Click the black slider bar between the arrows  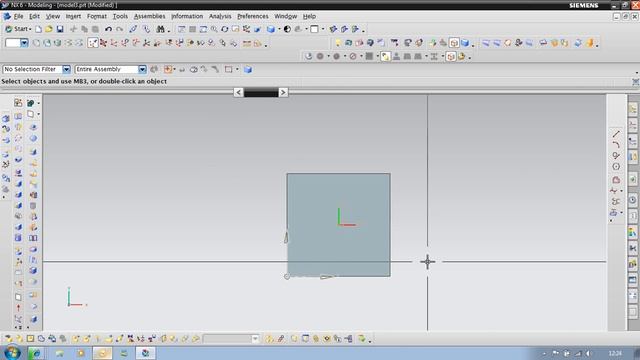[261, 93]
